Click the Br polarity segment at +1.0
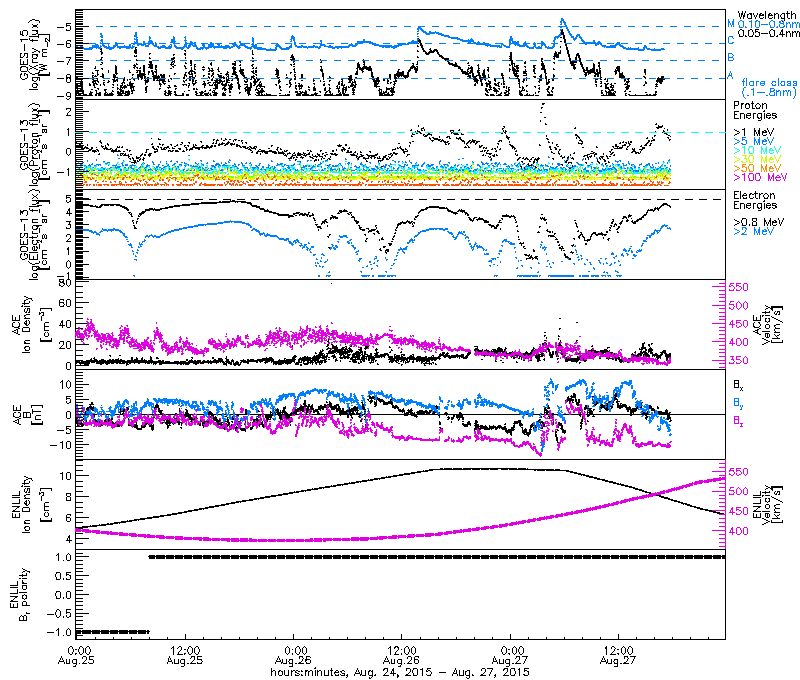 (437, 557)
